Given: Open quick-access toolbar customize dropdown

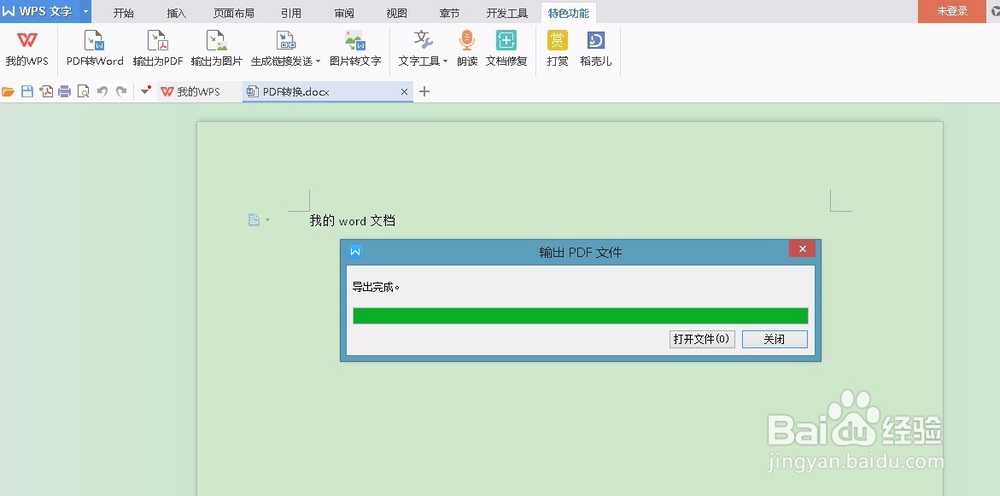Looking at the screenshot, I should pos(146,91).
